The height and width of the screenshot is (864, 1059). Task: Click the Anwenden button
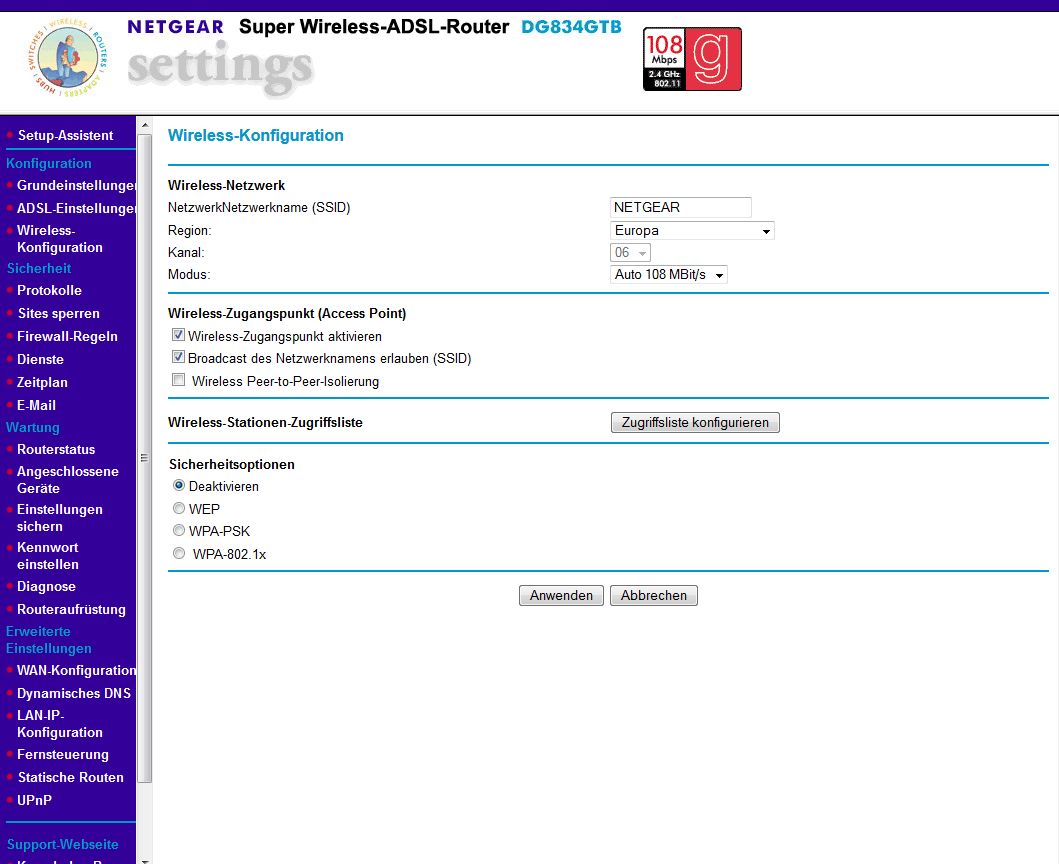click(561, 595)
